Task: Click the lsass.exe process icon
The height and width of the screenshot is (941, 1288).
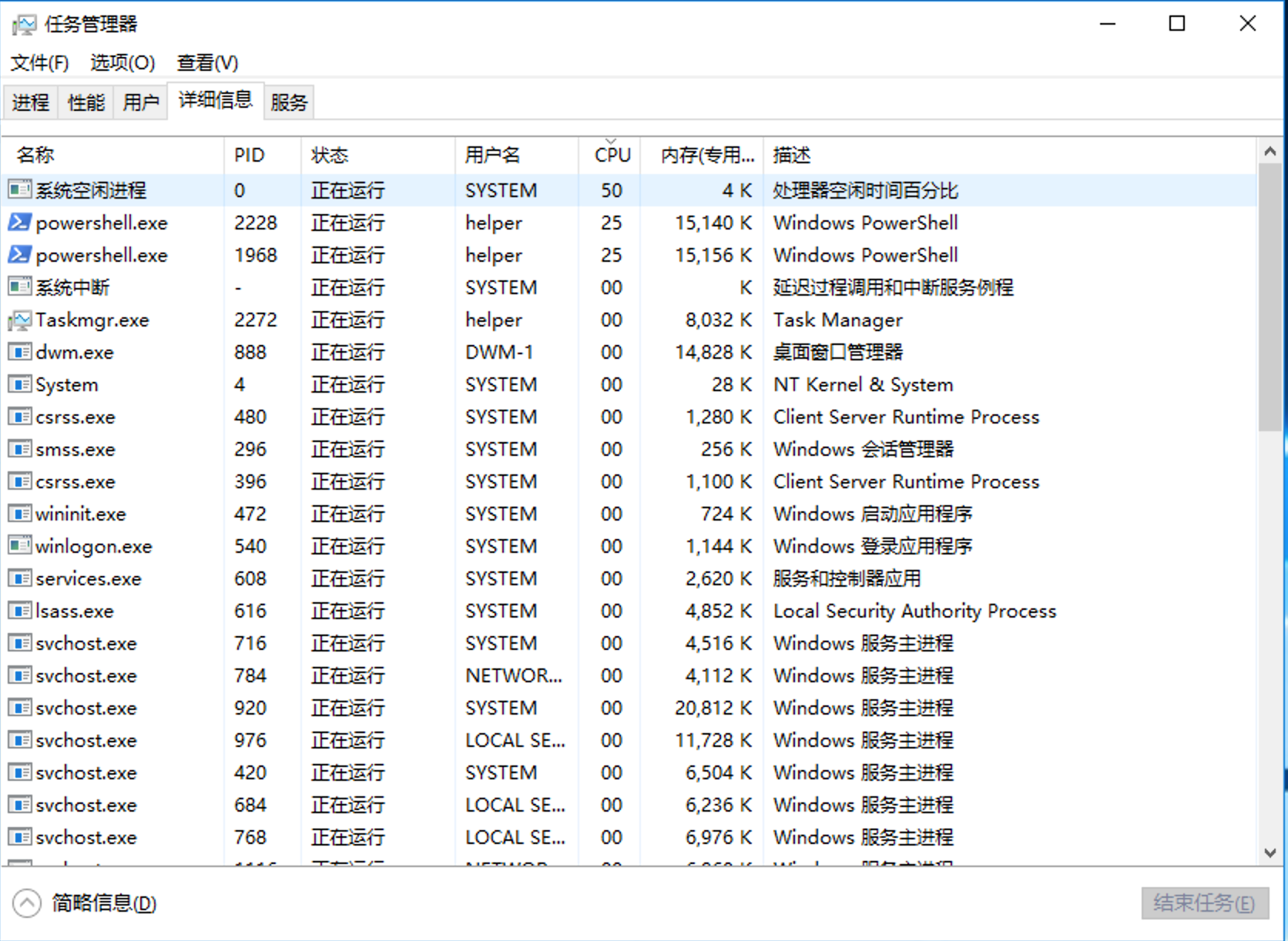Action: 19,611
